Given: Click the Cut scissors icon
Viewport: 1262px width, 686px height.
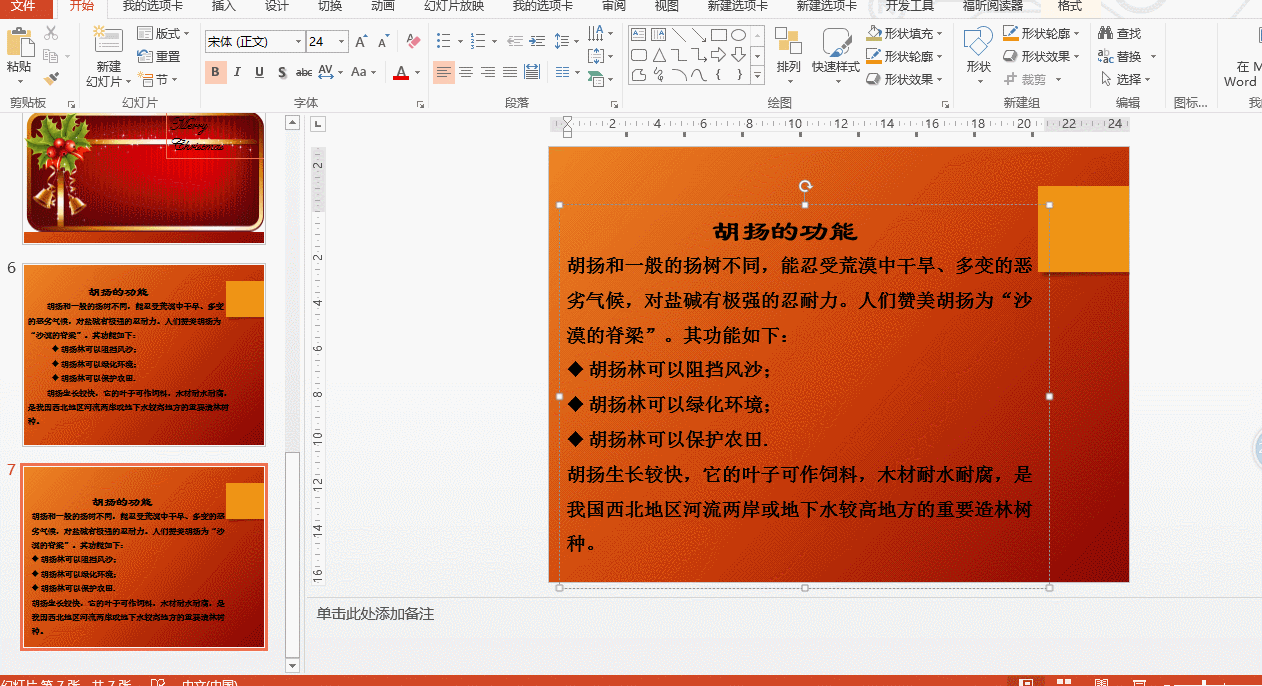Looking at the screenshot, I should (51, 34).
